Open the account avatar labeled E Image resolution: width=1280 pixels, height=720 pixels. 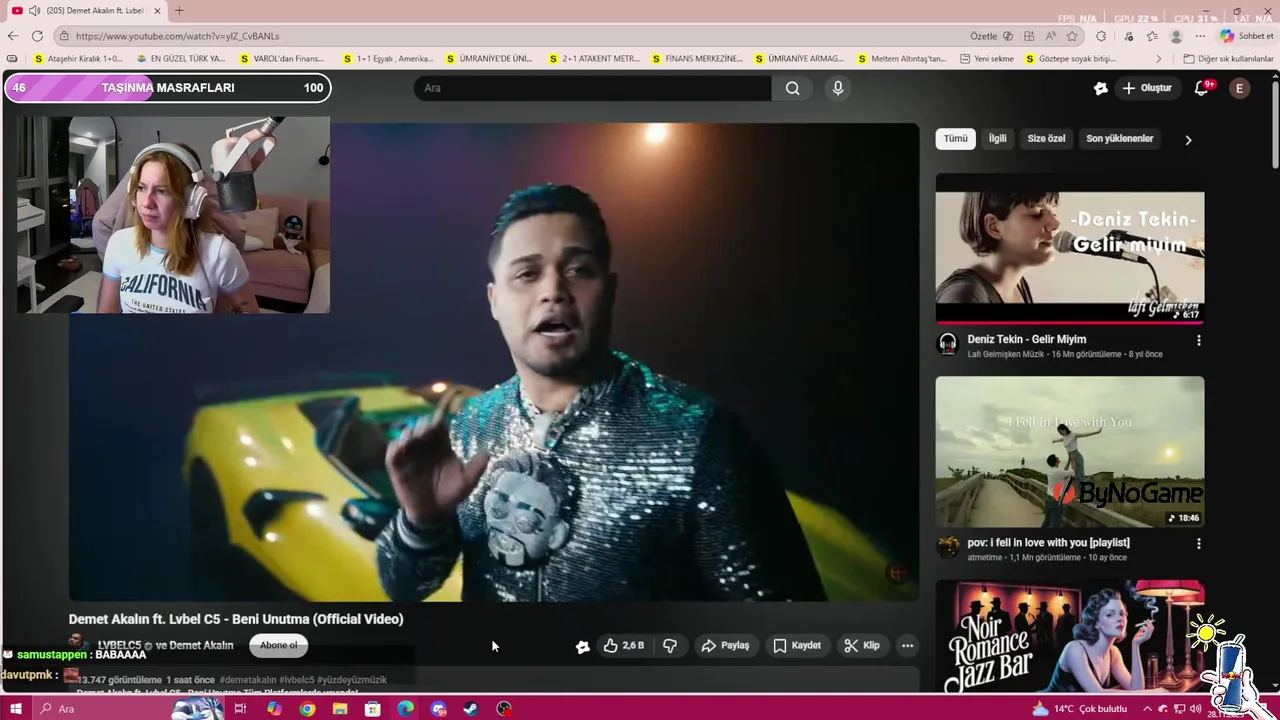1239,88
